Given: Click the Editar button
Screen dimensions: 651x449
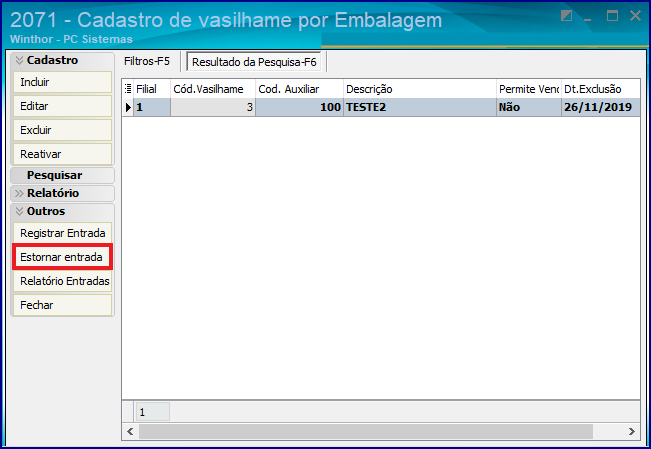Looking at the screenshot, I should point(62,106).
